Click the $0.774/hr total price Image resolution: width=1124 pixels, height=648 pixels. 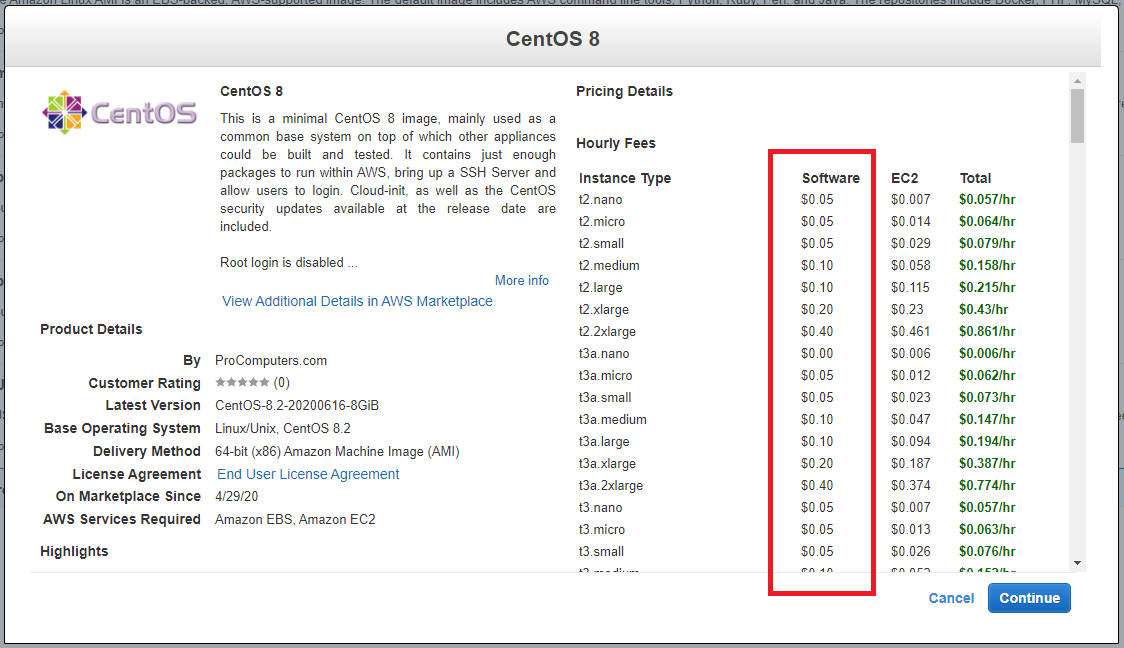click(987, 485)
